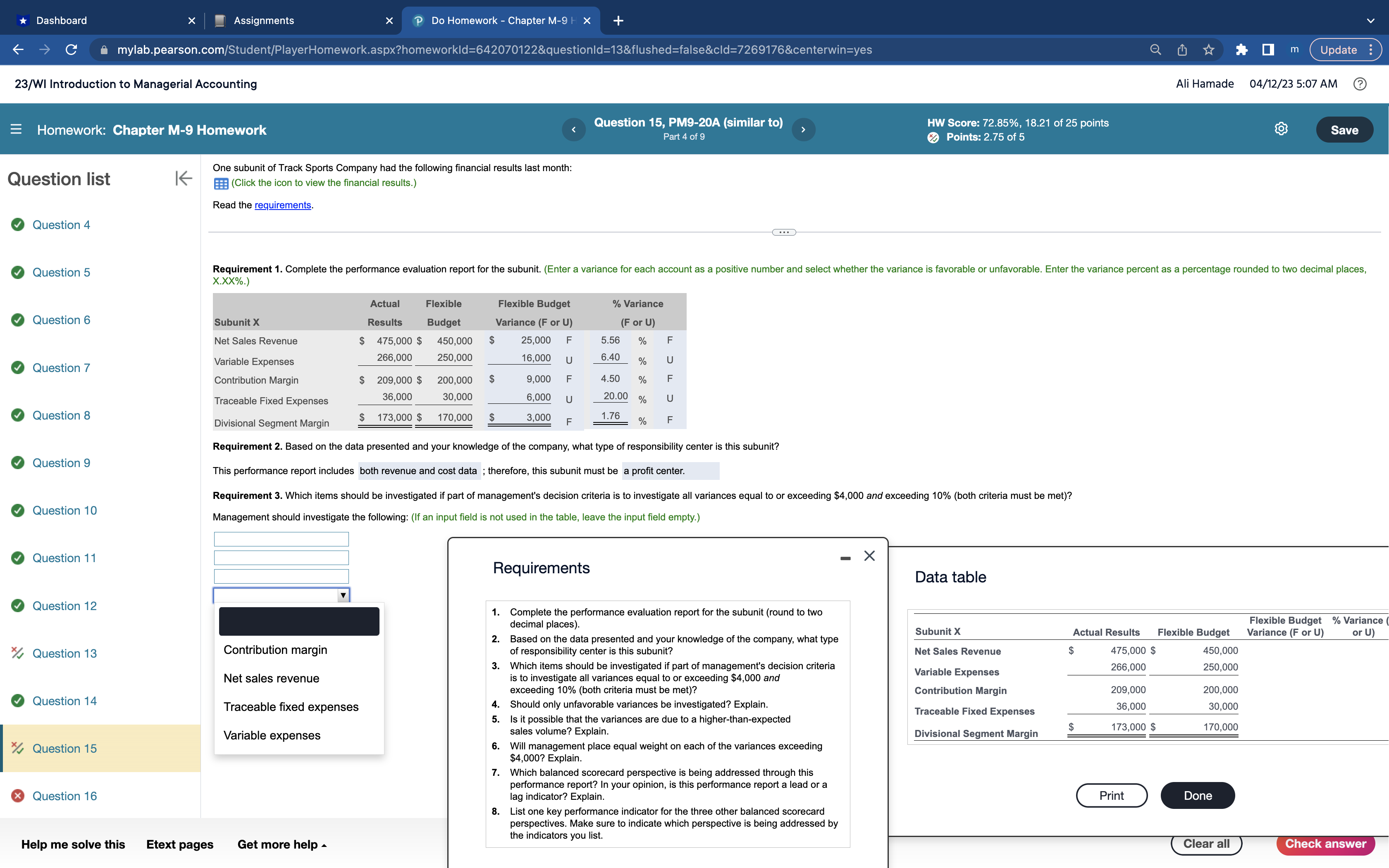Click the first investigation input field
Viewport: 1389px width, 868px height.
pos(281,539)
